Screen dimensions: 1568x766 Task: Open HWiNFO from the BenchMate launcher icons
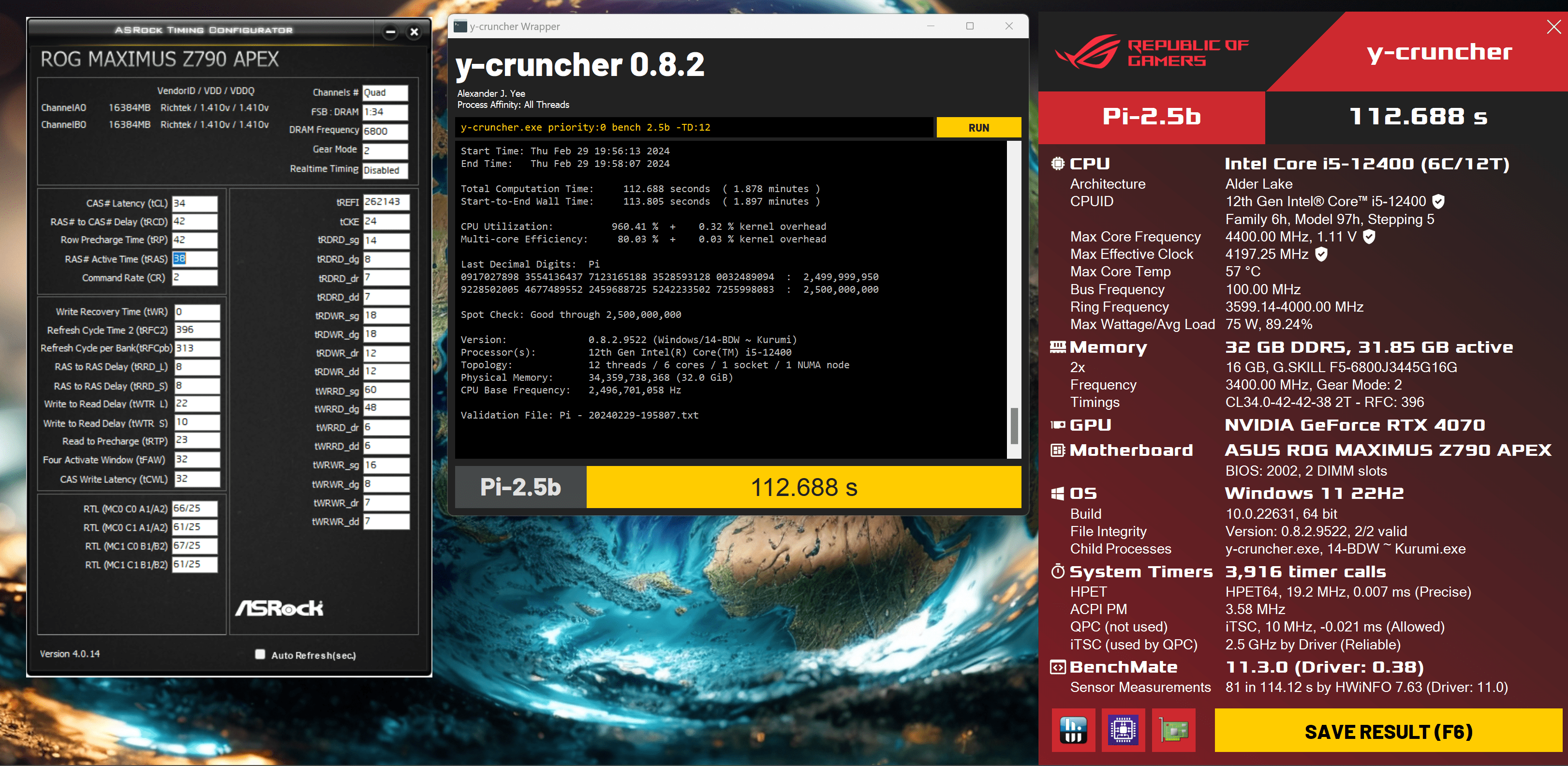pyautogui.click(x=1073, y=729)
